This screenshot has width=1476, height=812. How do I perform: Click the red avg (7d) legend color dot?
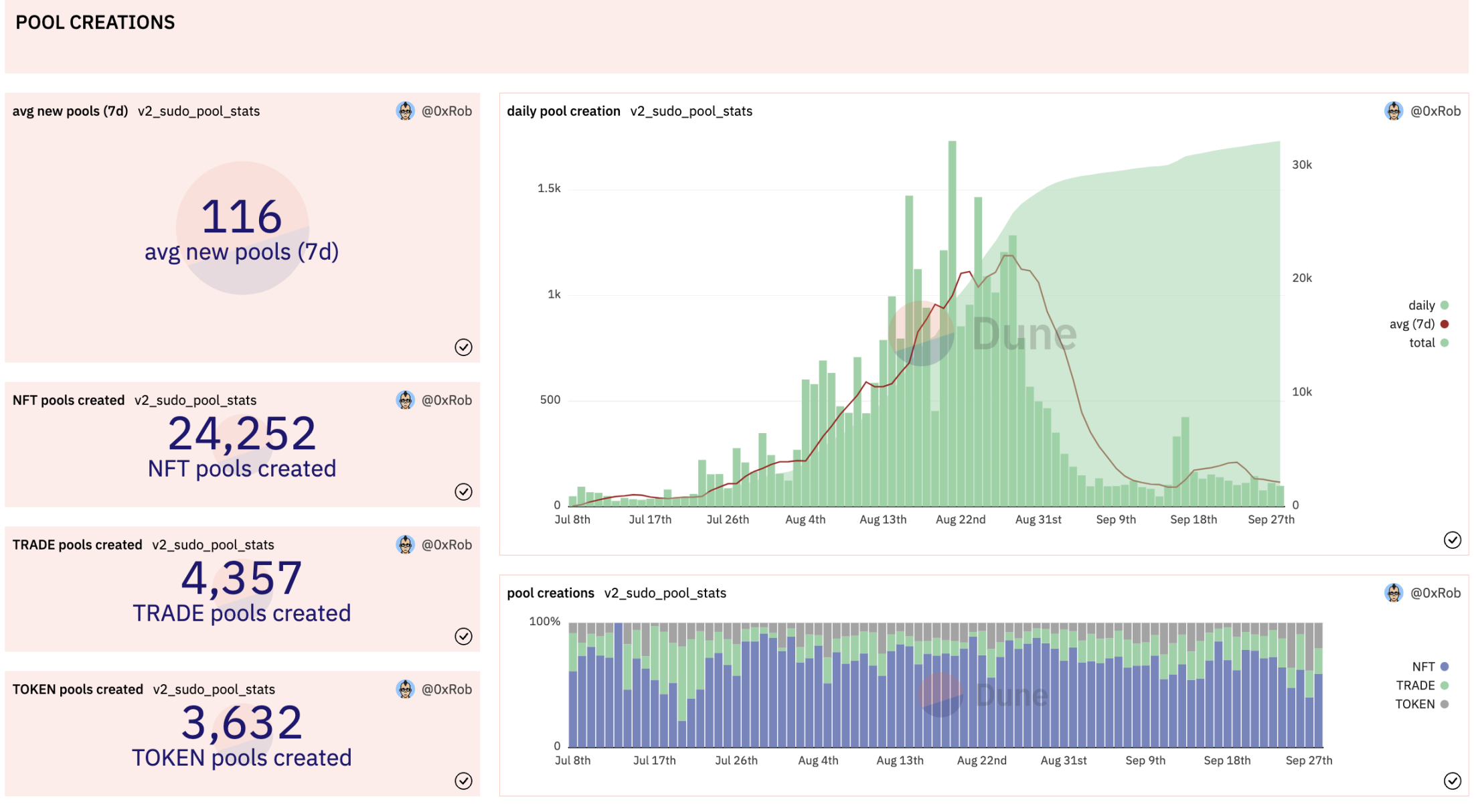point(1445,324)
